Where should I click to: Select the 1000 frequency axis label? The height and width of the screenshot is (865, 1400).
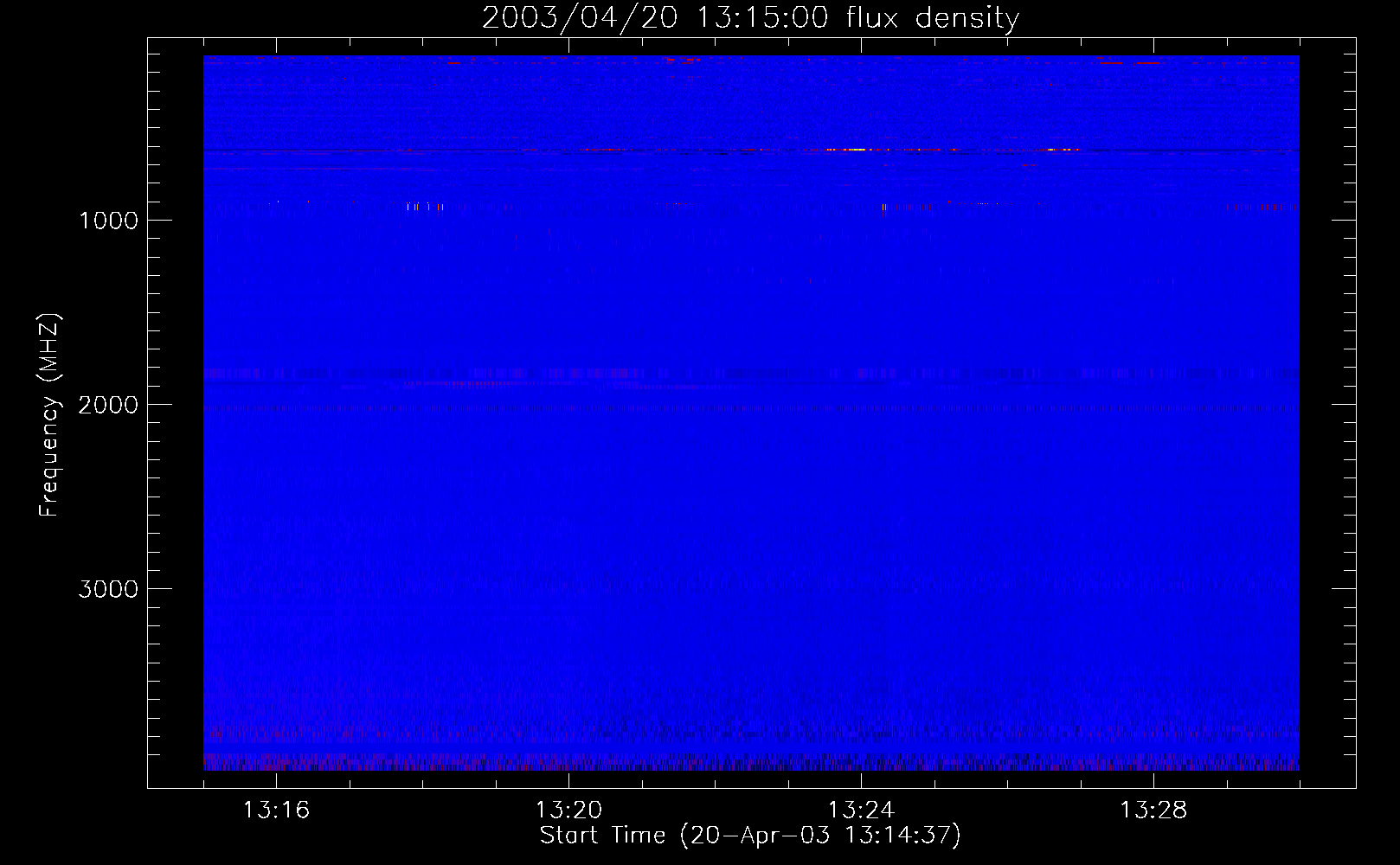click(108, 221)
